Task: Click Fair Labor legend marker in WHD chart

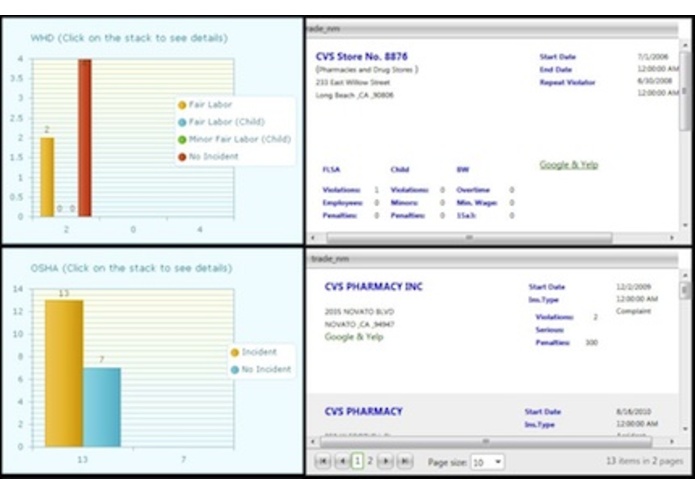Action: (x=182, y=105)
